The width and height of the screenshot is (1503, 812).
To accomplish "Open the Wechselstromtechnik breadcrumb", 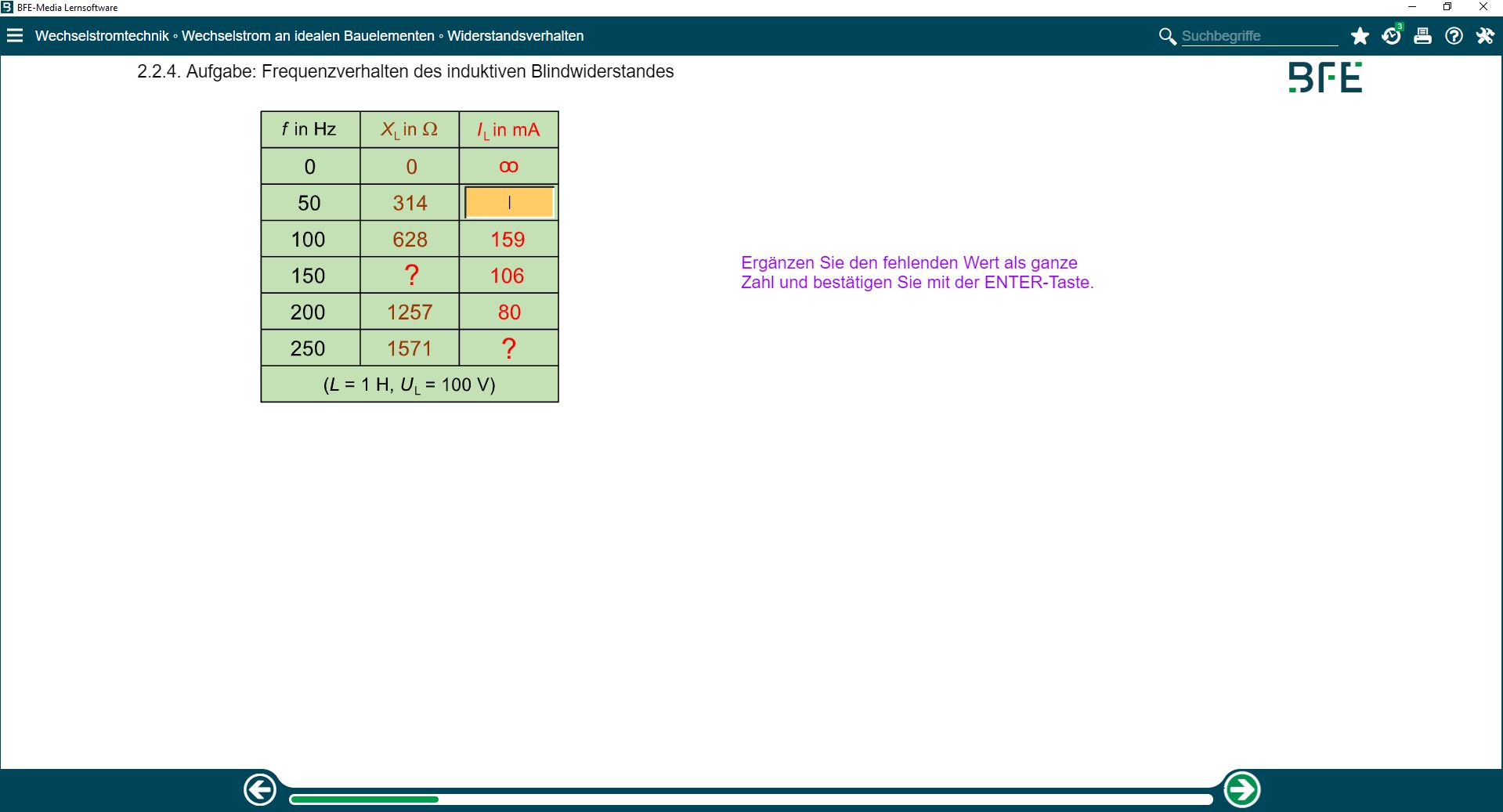I will coord(102,36).
